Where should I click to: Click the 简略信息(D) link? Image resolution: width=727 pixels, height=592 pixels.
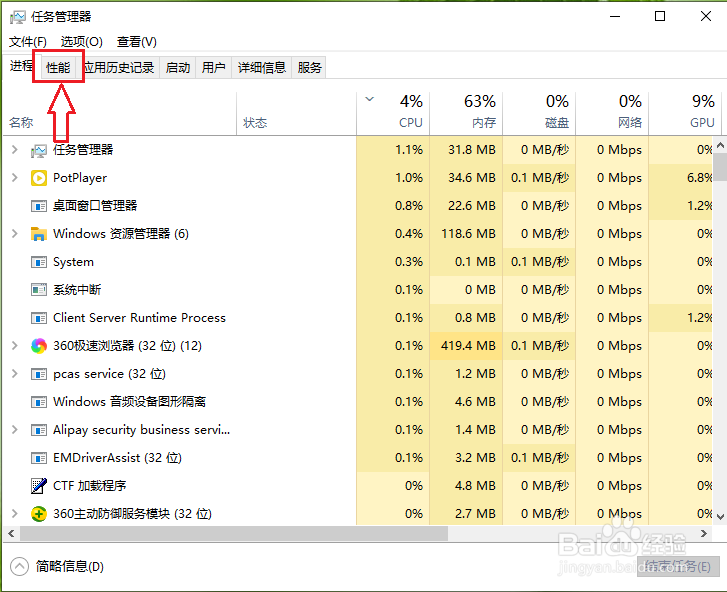(70, 567)
